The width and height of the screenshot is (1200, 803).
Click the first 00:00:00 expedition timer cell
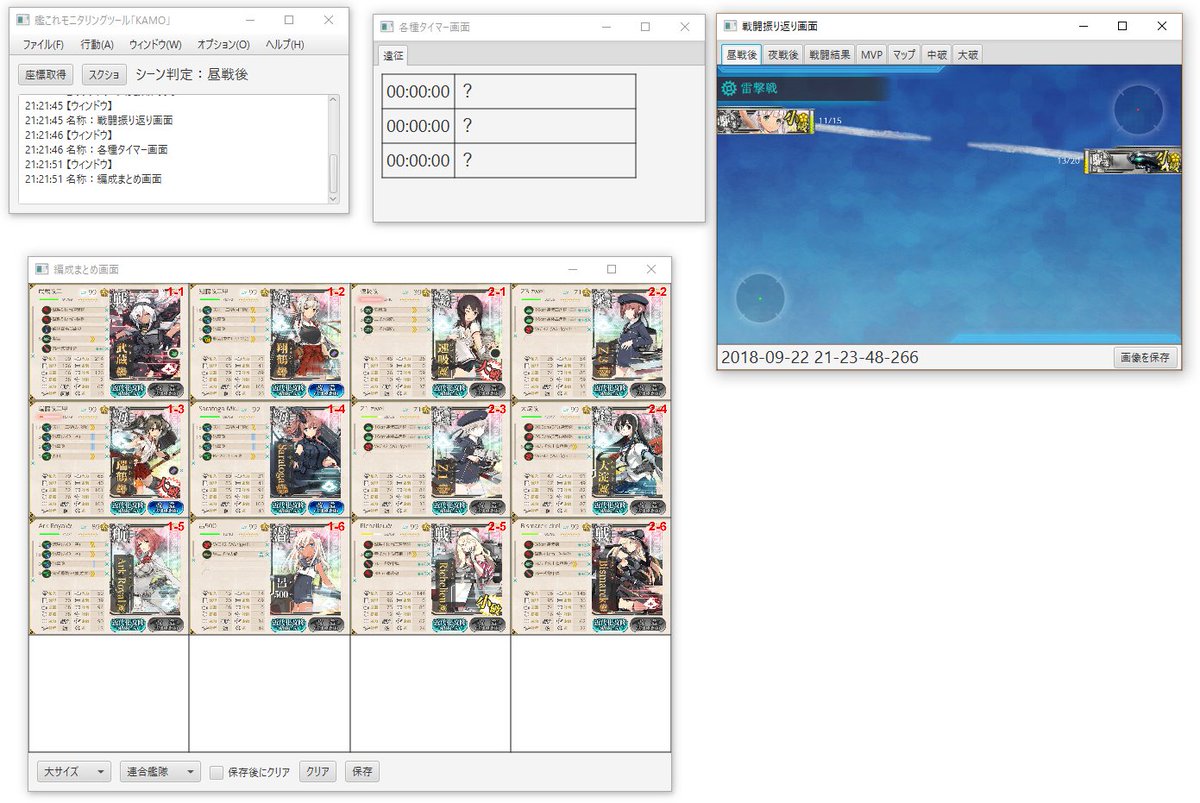tap(418, 92)
